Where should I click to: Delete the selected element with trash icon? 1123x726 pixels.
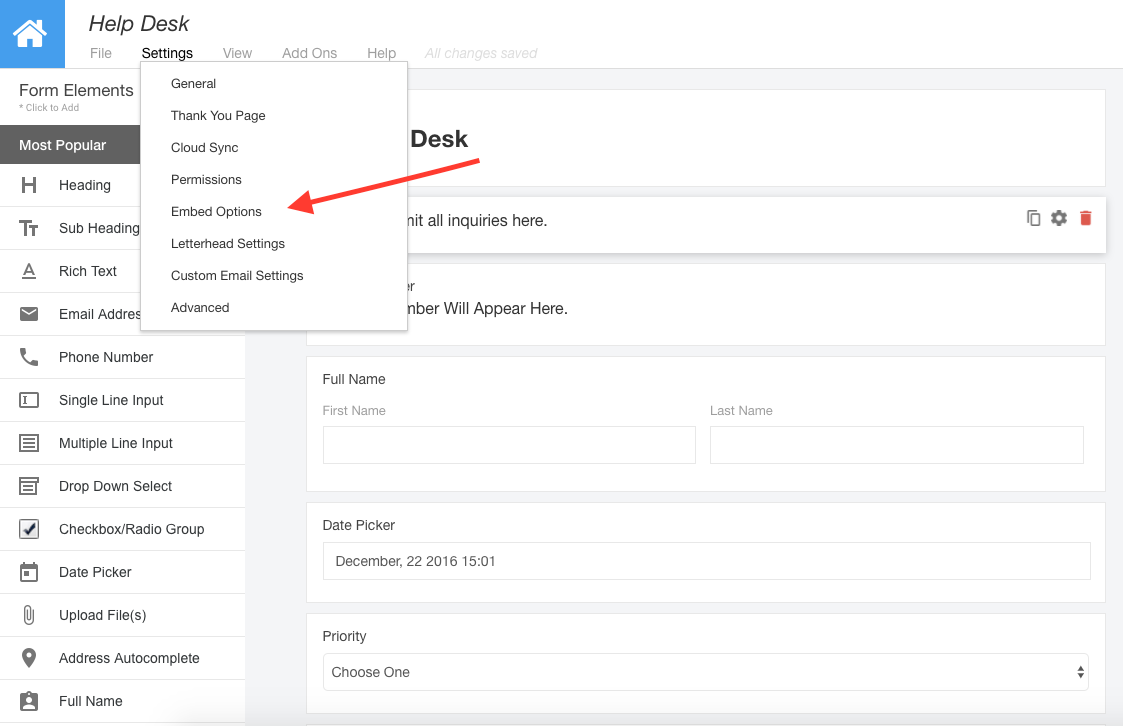pos(1085,218)
